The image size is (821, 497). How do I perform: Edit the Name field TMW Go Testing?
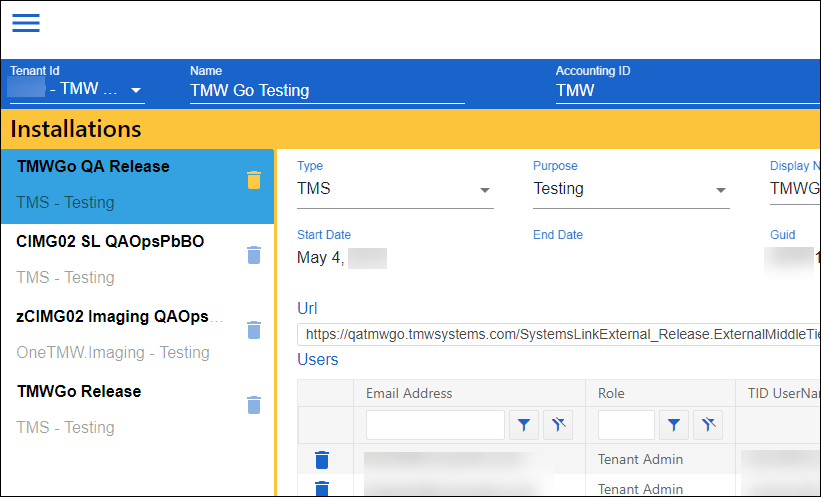[x=327, y=91]
